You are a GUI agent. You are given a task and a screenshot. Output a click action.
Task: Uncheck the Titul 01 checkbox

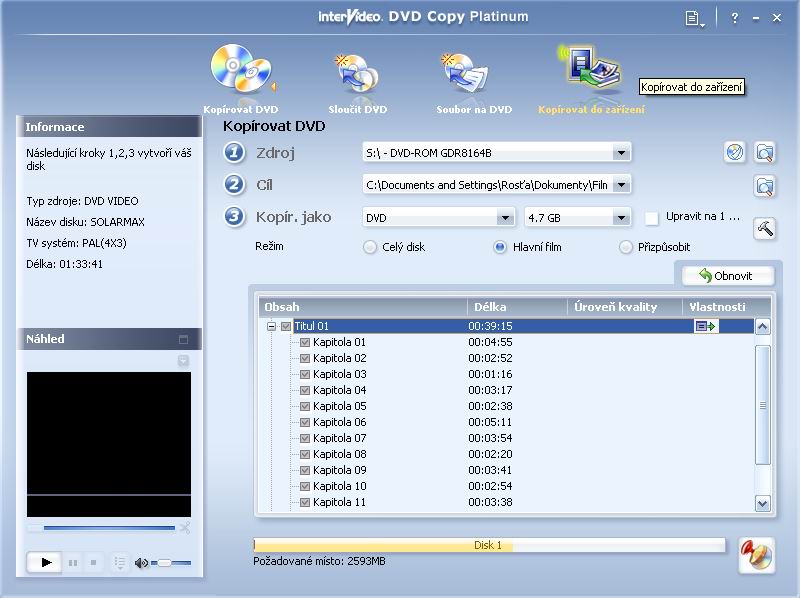tap(286, 326)
